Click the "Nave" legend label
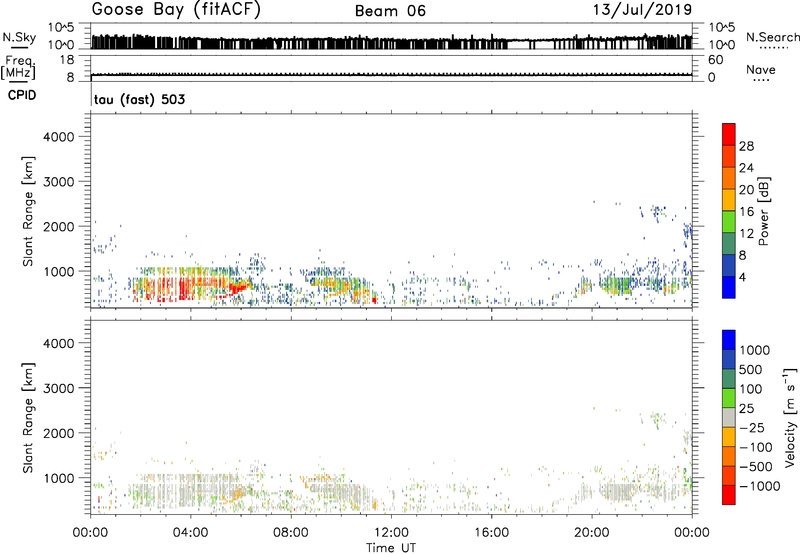800x554 pixels. pyautogui.click(x=761, y=69)
